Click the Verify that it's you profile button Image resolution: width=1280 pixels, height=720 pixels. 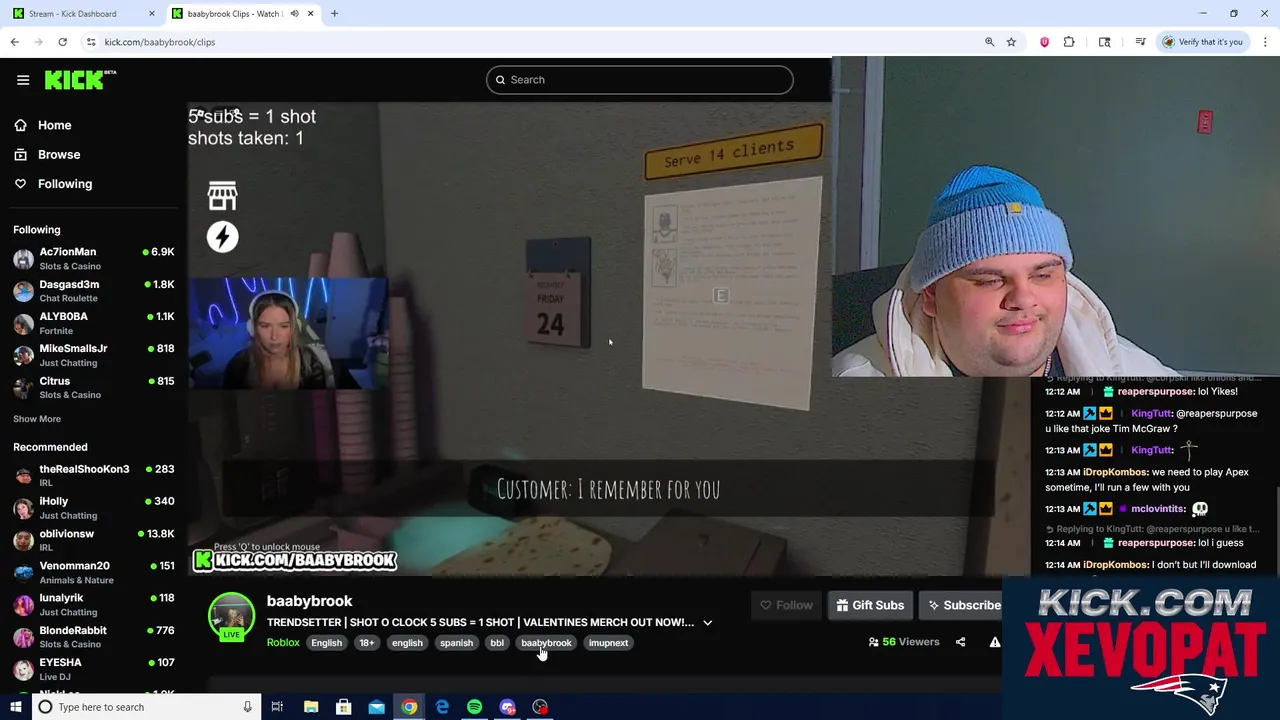point(1203,42)
